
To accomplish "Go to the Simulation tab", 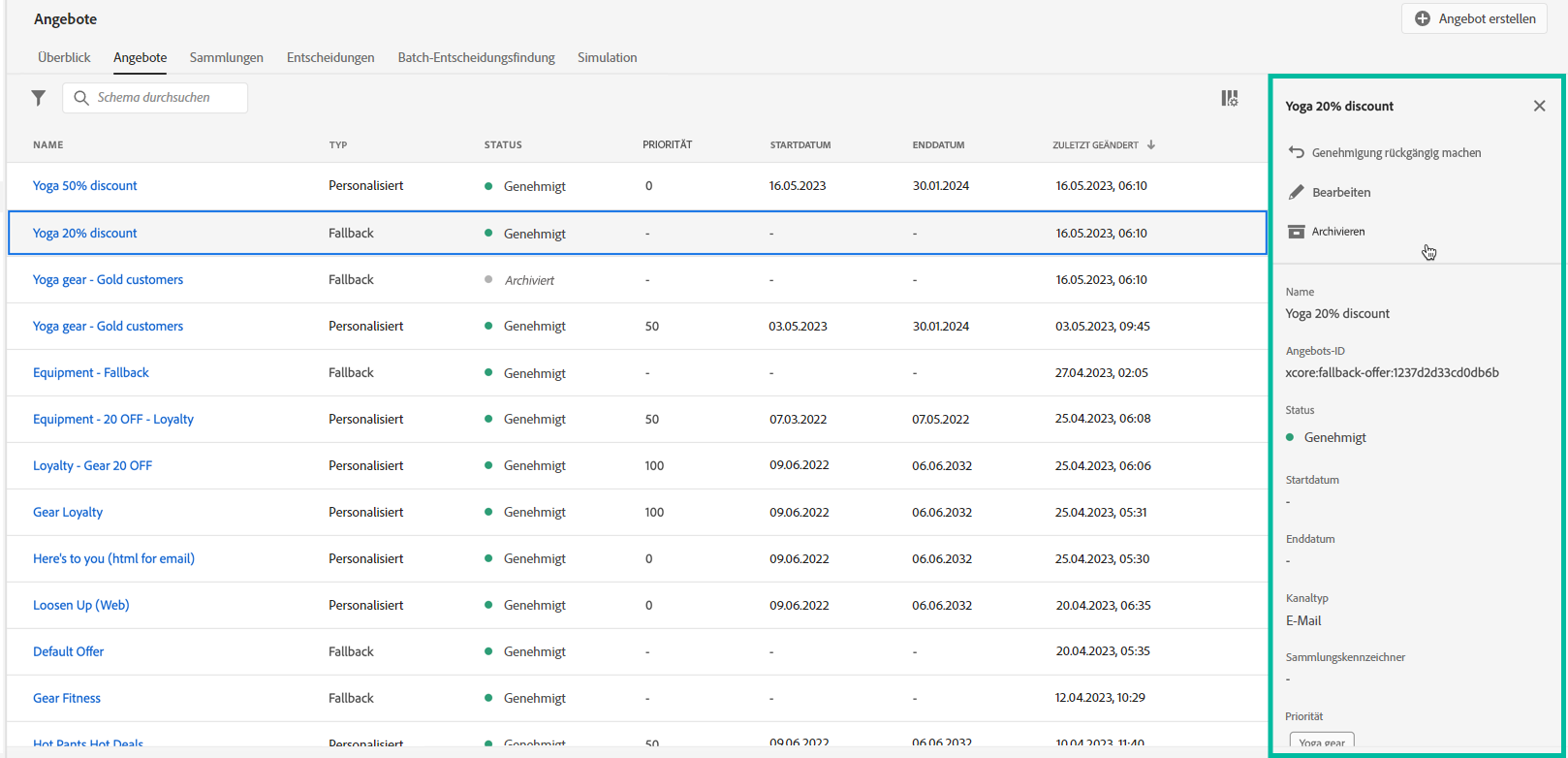I will [607, 57].
